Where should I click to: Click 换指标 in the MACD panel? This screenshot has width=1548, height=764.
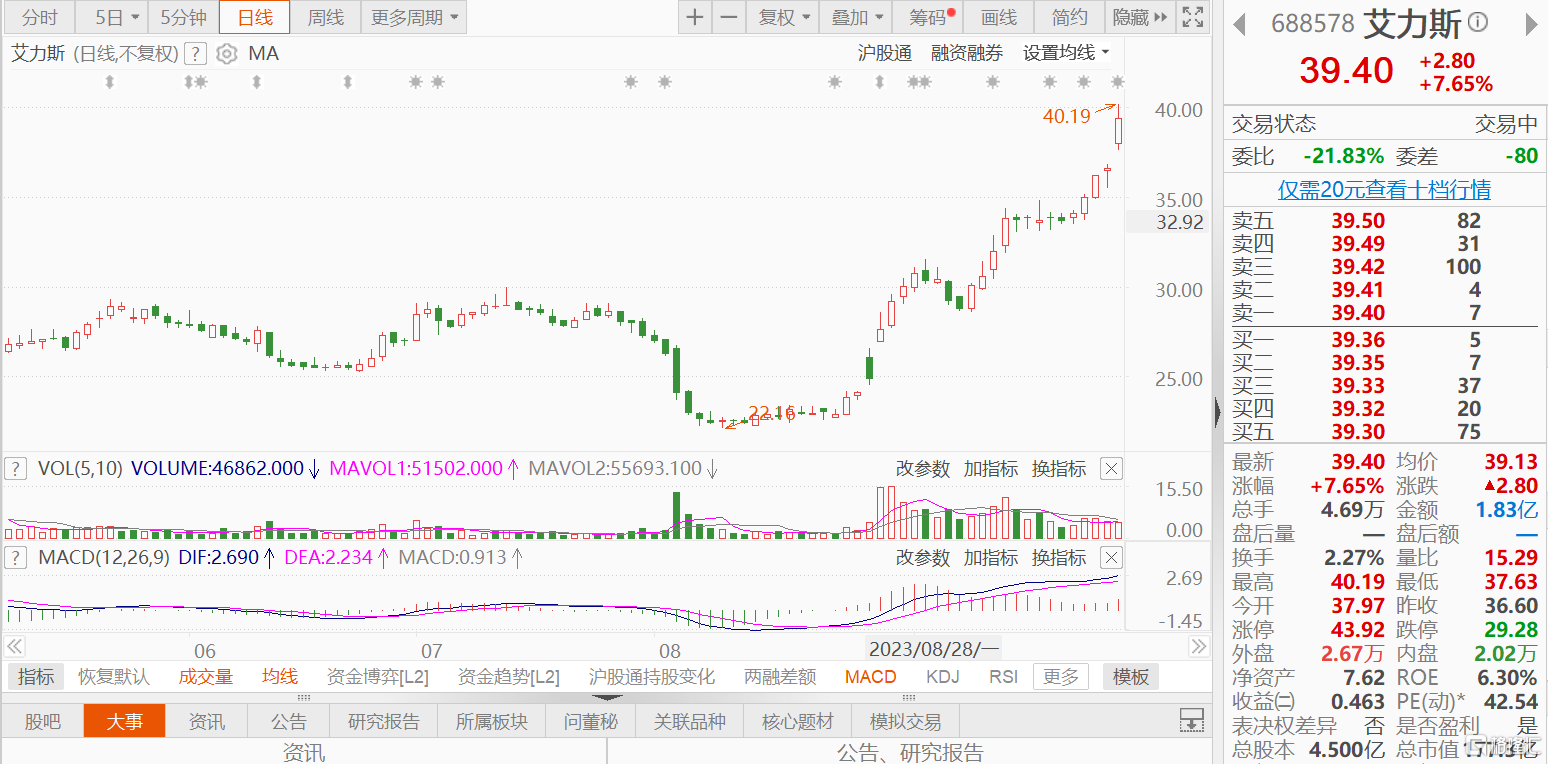(1059, 557)
